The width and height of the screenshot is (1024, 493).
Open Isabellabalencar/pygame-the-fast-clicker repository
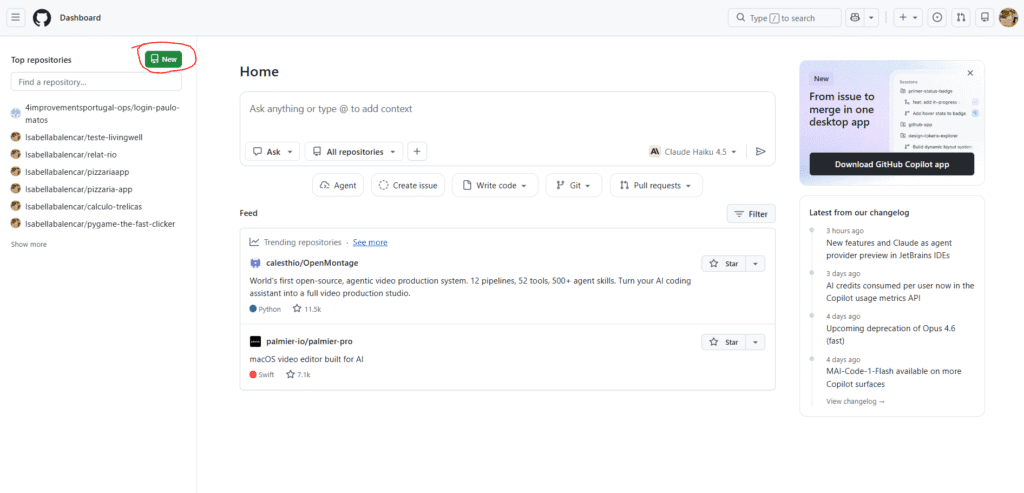point(100,223)
